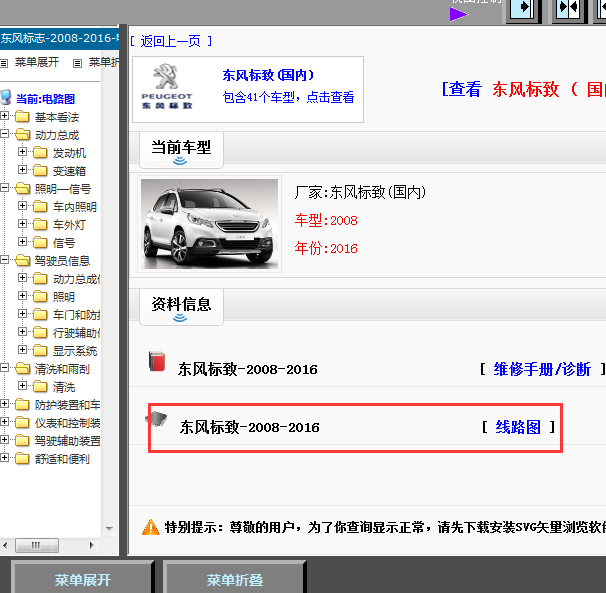
Task: Click the warning triangle icon near 特别提示
Action: [151, 527]
